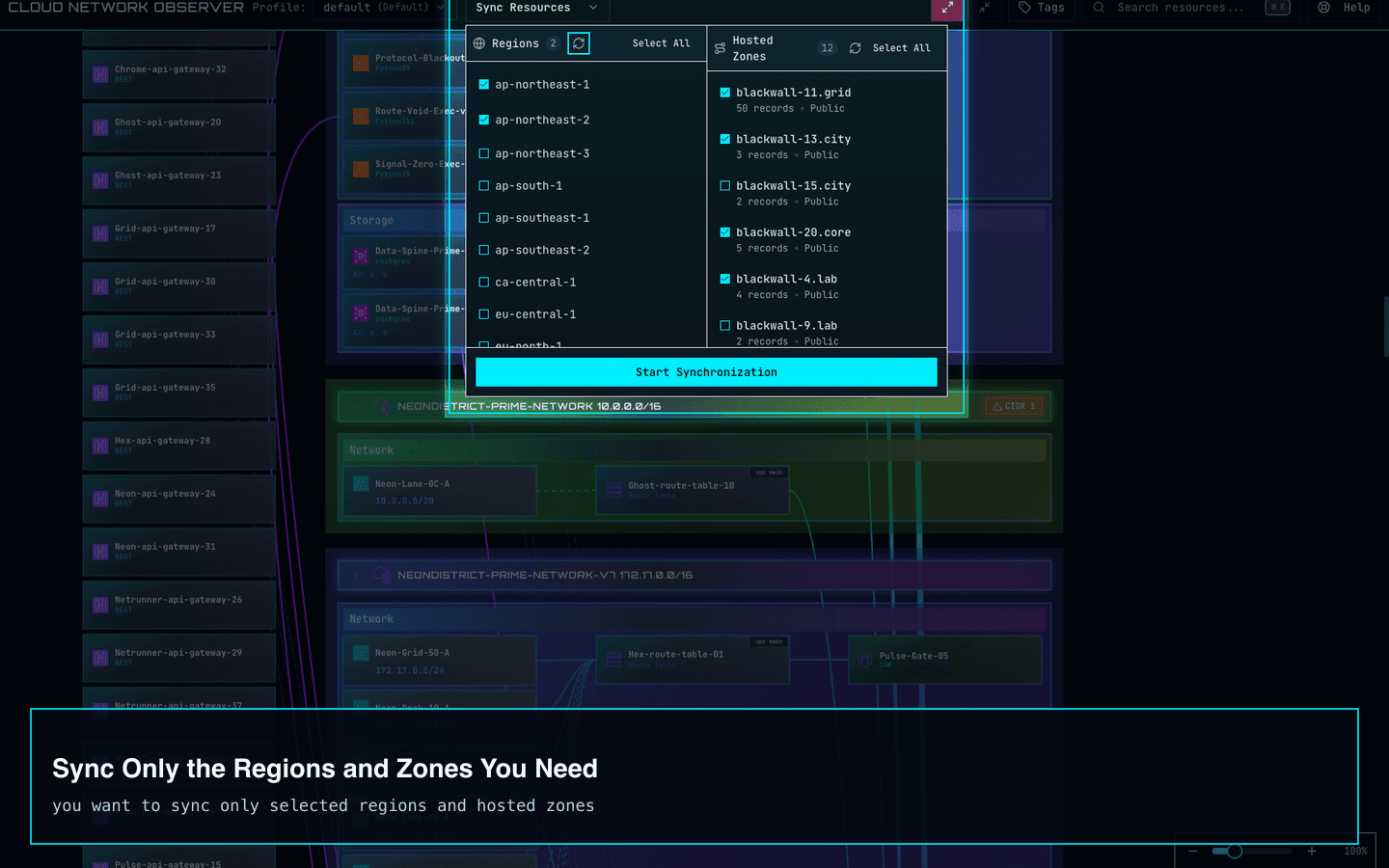Enable the blackwall-15.city hosted zone checkbox
Image resolution: width=1389 pixels, height=868 pixels.
[725, 185]
